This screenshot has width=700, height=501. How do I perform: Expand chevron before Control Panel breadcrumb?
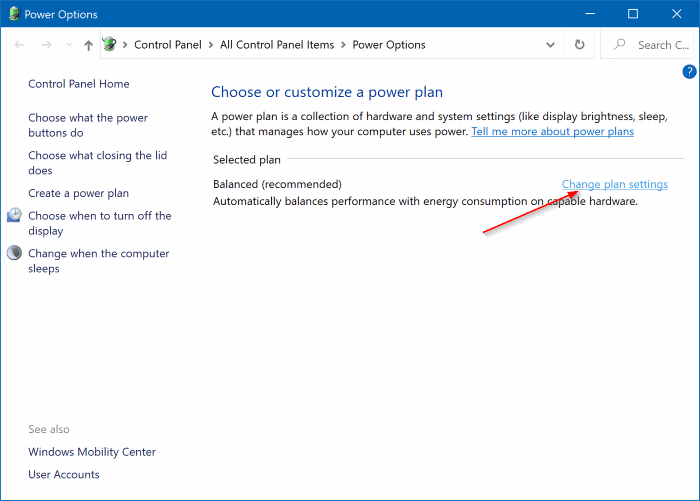[125, 45]
